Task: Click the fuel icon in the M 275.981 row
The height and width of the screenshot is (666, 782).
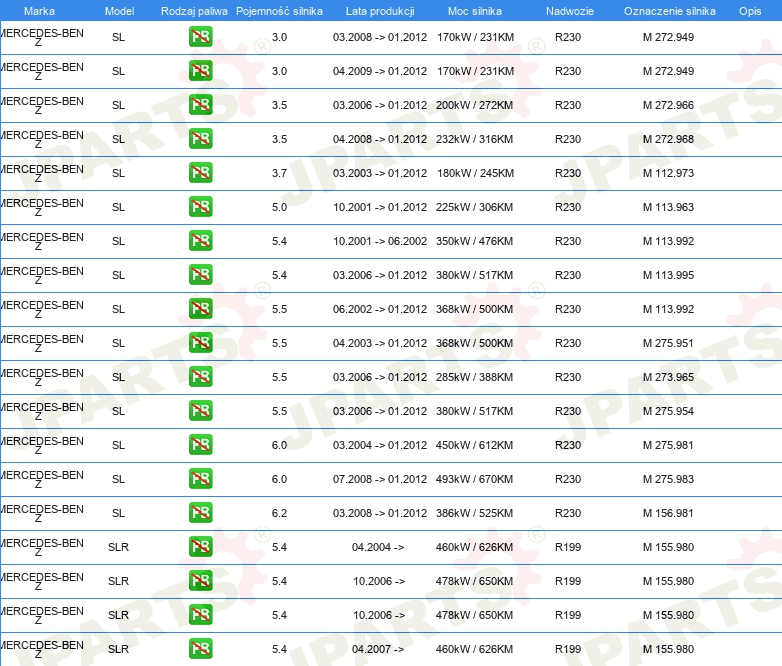Action: (x=200, y=444)
